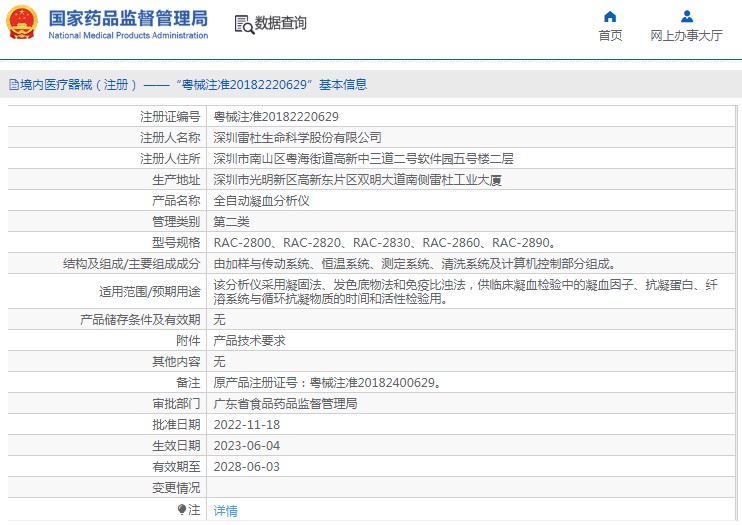Select expiry date 2028-06-03
Image resolution: width=742 pixels, height=525 pixels.
coord(247,467)
